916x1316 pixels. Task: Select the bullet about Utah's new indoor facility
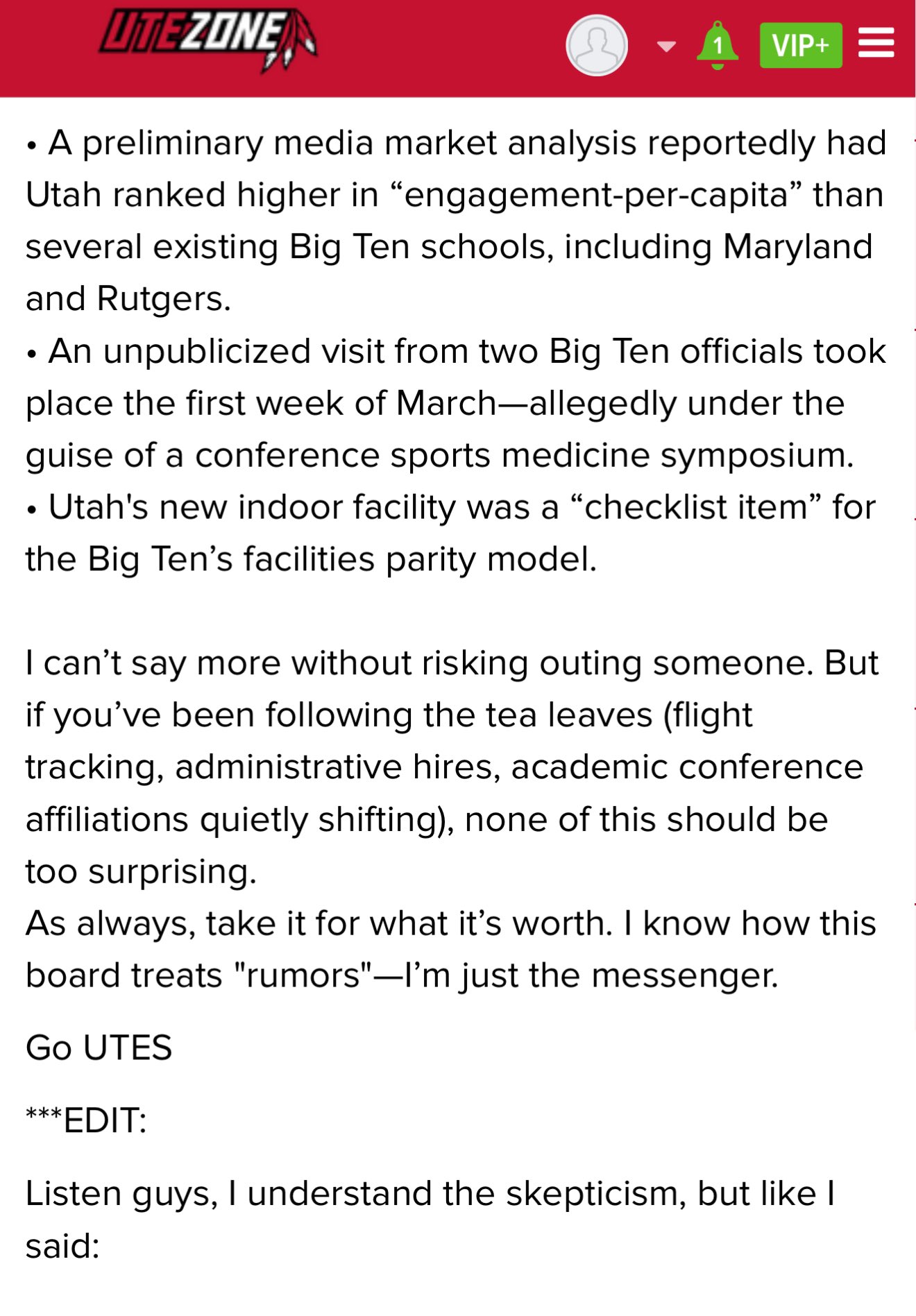click(x=450, y=533)
